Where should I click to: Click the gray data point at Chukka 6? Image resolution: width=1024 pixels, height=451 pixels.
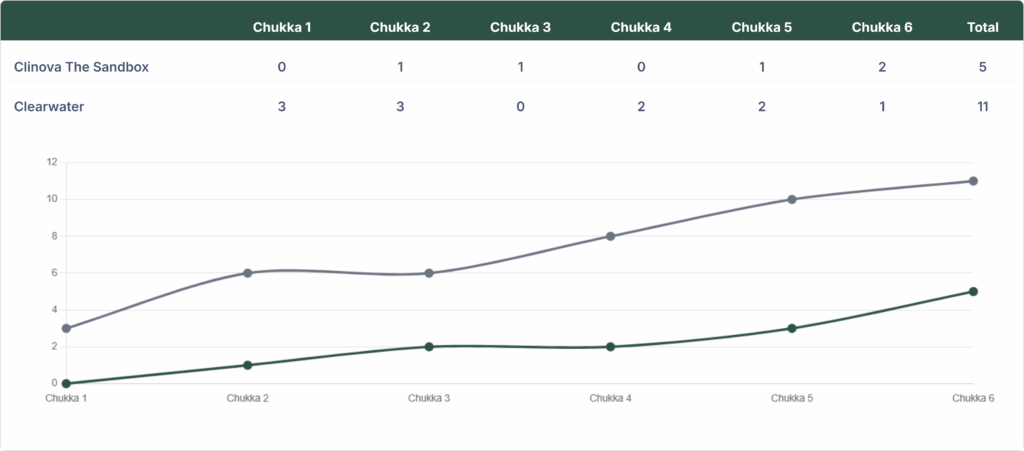tap(973, 181)
